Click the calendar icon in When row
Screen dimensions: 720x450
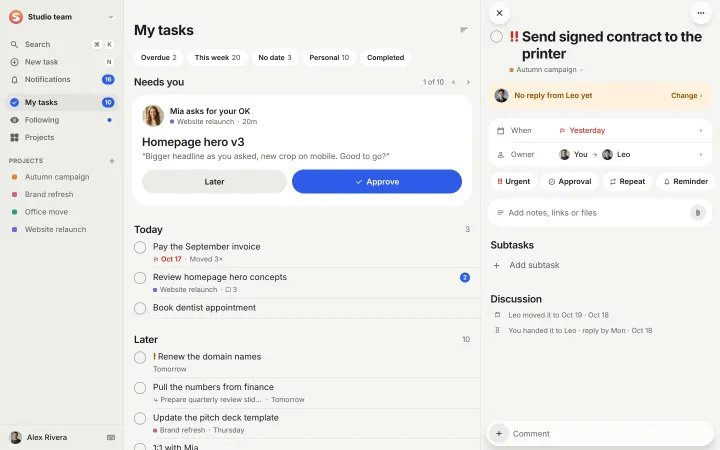pyautogui.click(x=501, y=131)
